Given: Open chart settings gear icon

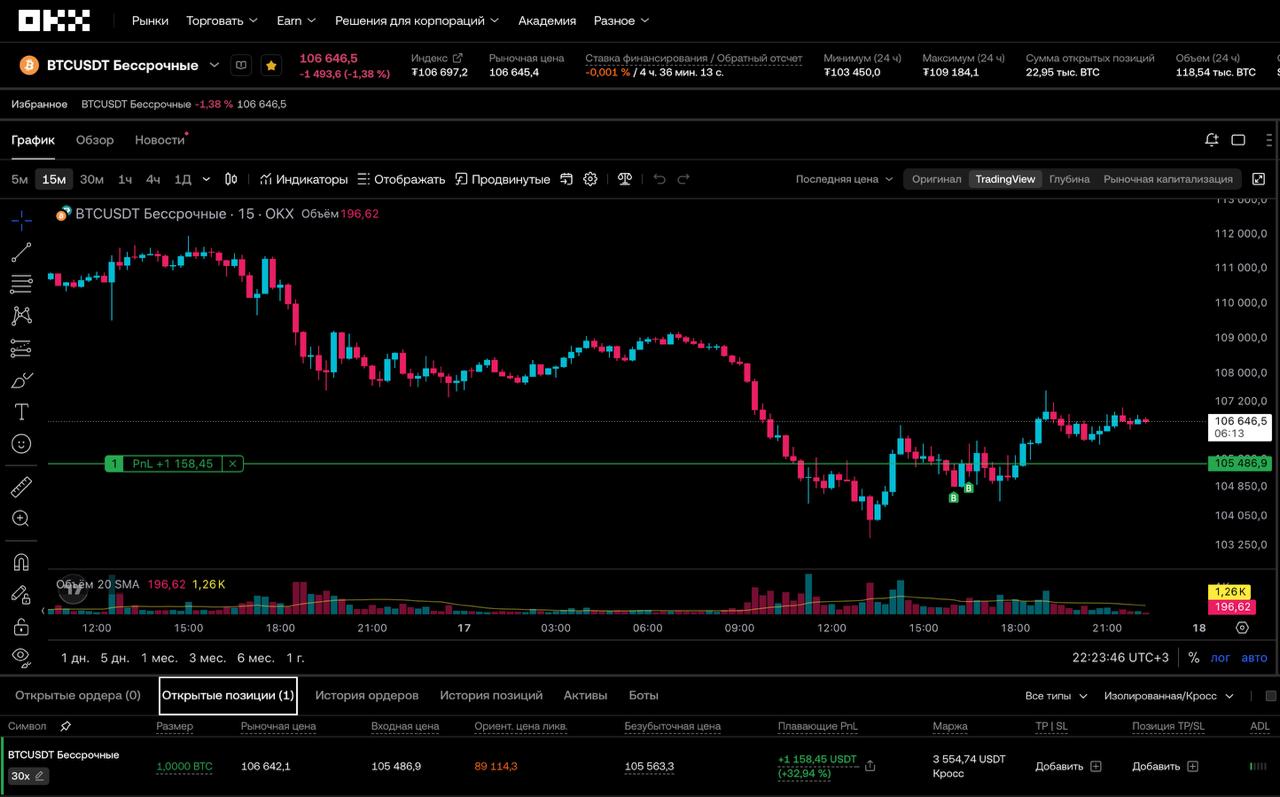Looking at the screenshot, I should pyautogui.click(x=590, y=179).
